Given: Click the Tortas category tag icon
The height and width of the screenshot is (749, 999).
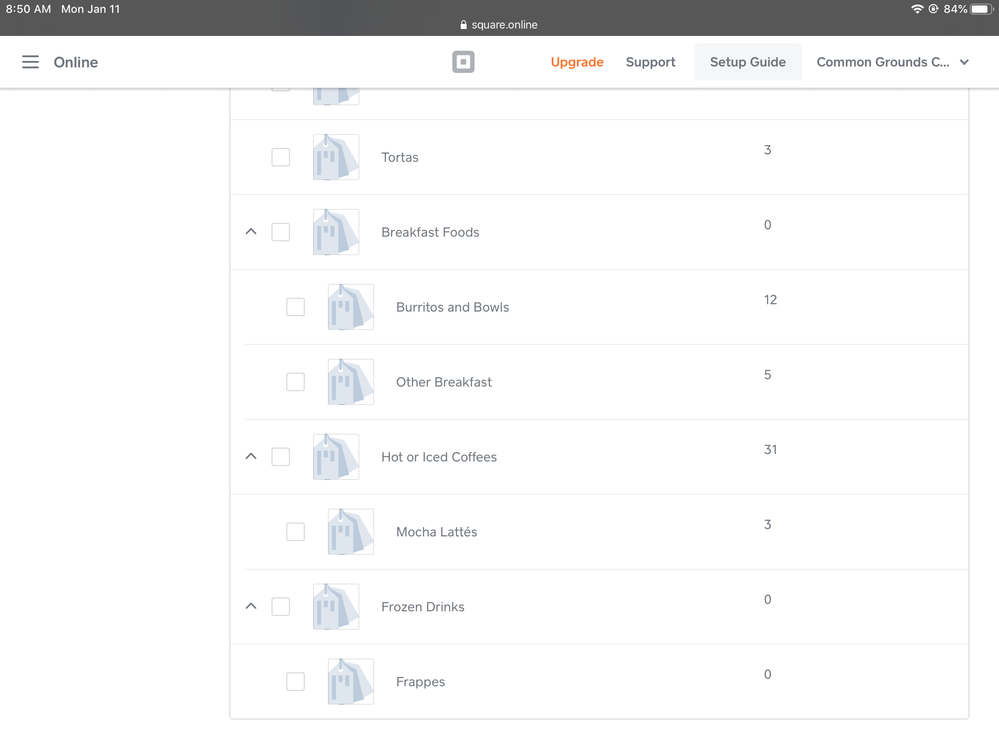Looking at the screenshot, I should [336, 157].
